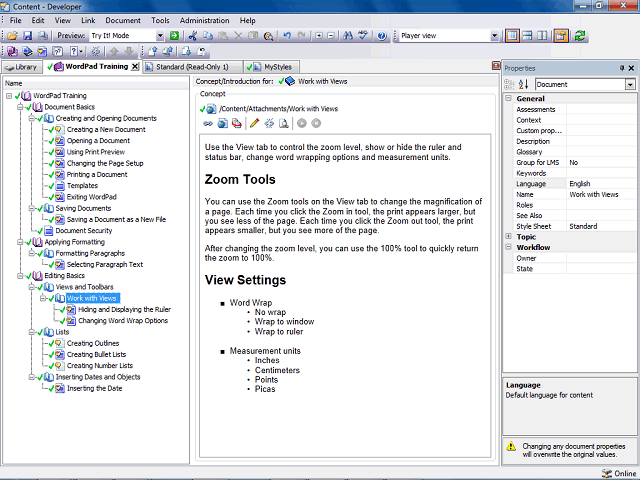
Task: Open the Link menu
Action: (88, 20)
